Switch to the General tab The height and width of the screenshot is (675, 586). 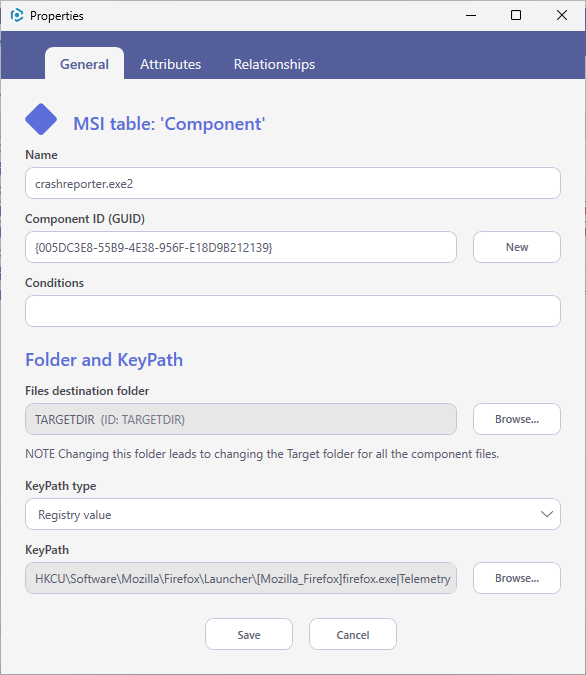(84, 64)
